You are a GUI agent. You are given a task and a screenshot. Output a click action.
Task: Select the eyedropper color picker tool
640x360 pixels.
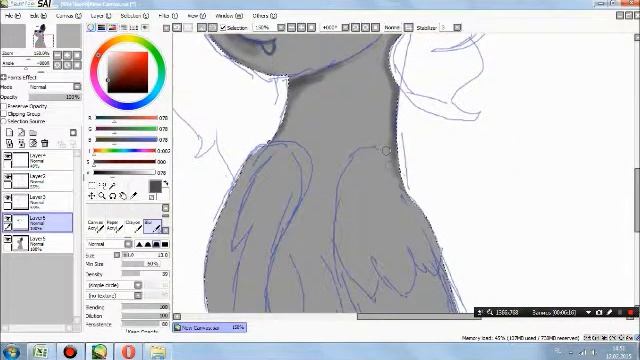pos(133,196)
